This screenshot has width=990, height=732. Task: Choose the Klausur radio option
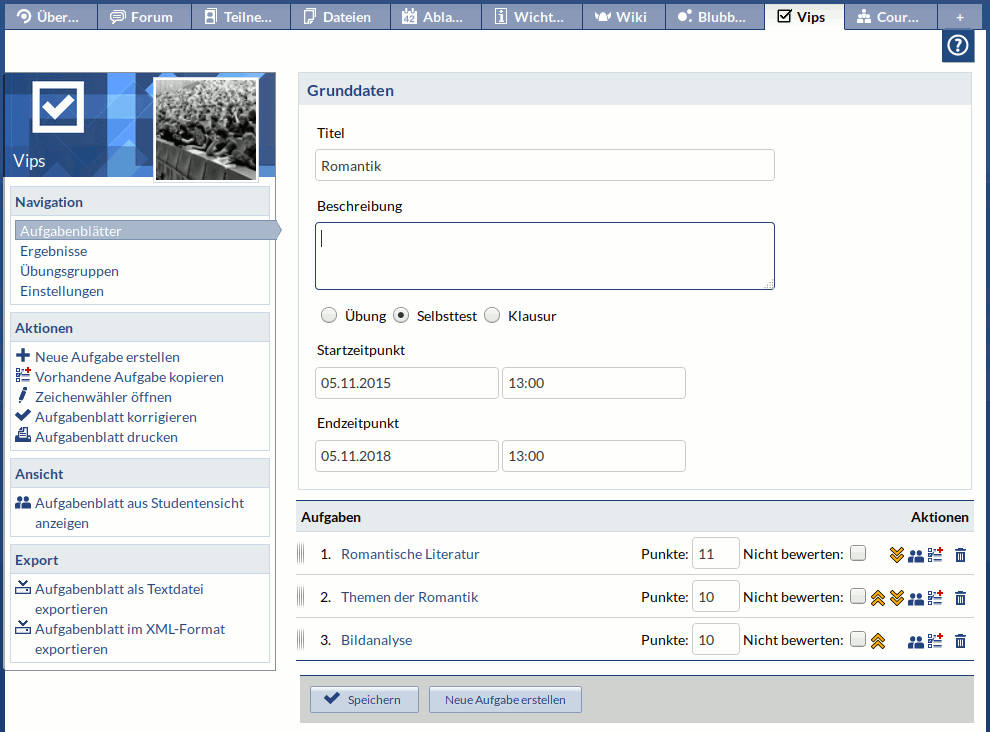pyautogui.click(x=492, y=316)
